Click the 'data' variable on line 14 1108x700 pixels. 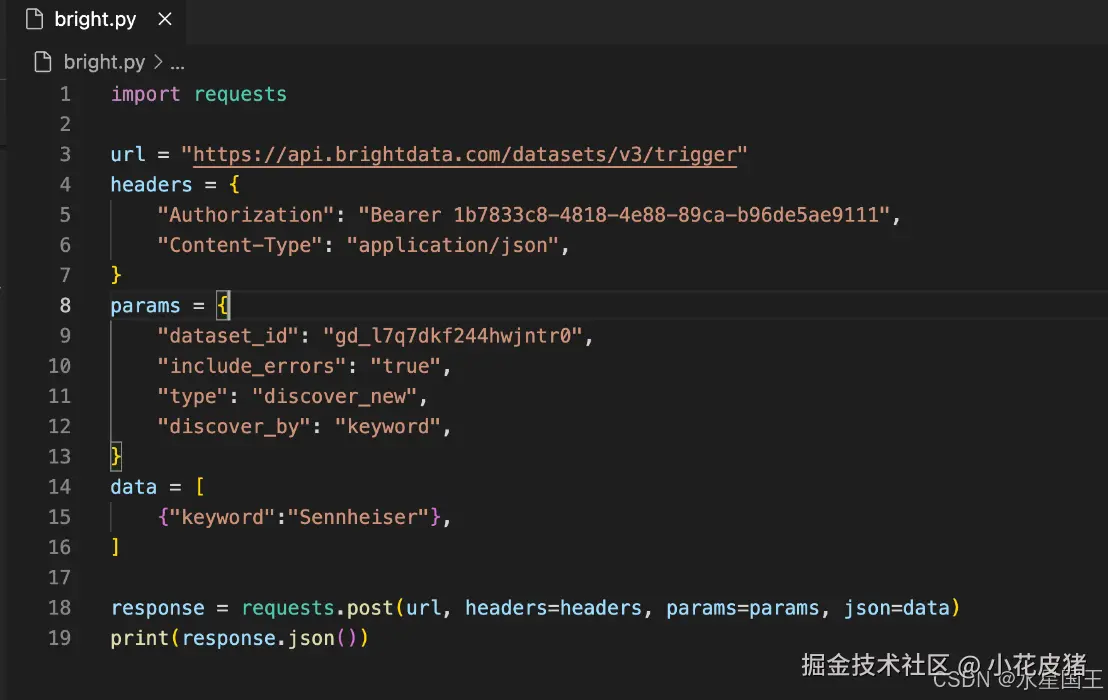tap(134, 487)
